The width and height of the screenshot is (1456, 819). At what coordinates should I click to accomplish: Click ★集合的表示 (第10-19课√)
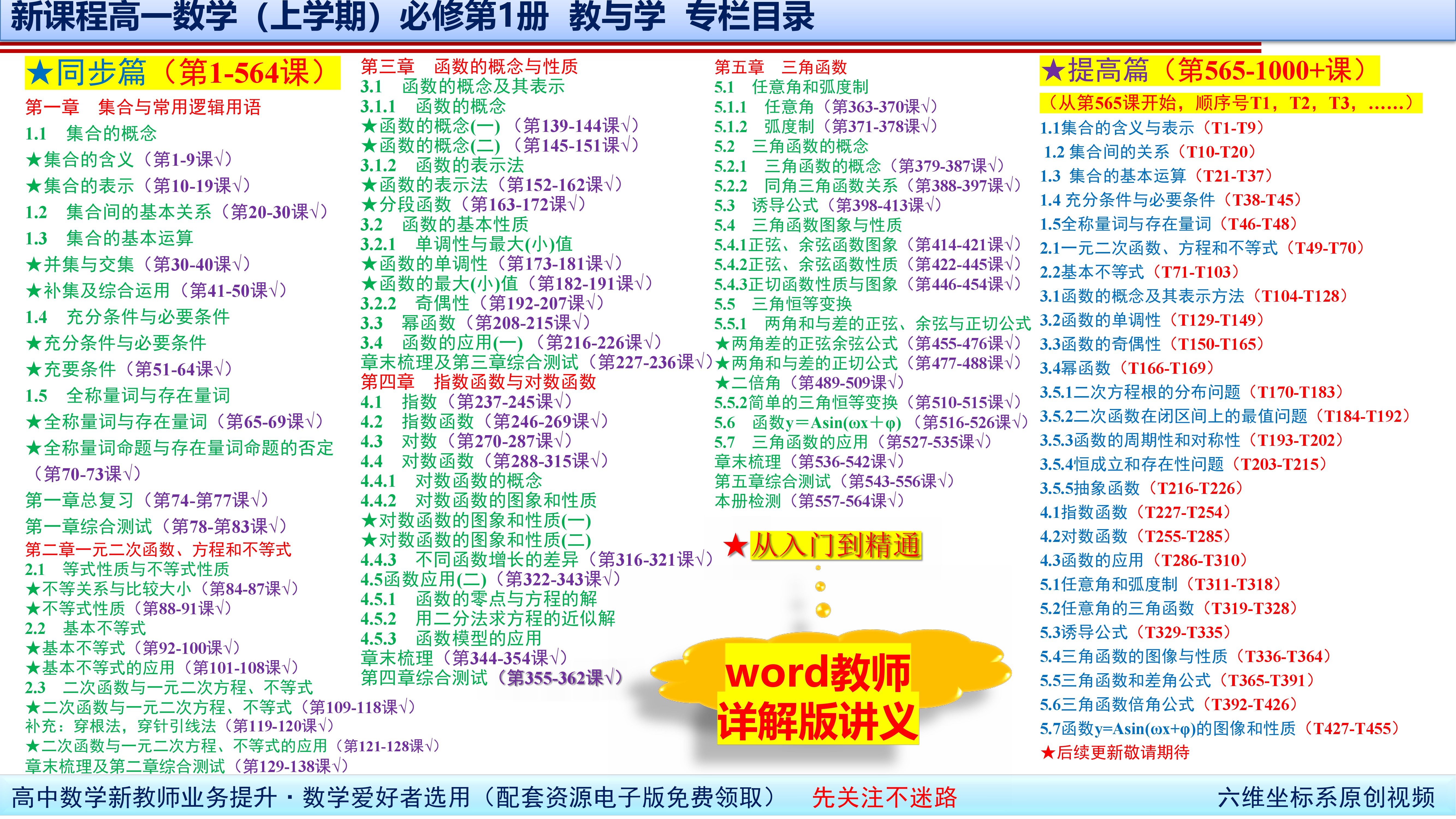click(x=138, y=185)
